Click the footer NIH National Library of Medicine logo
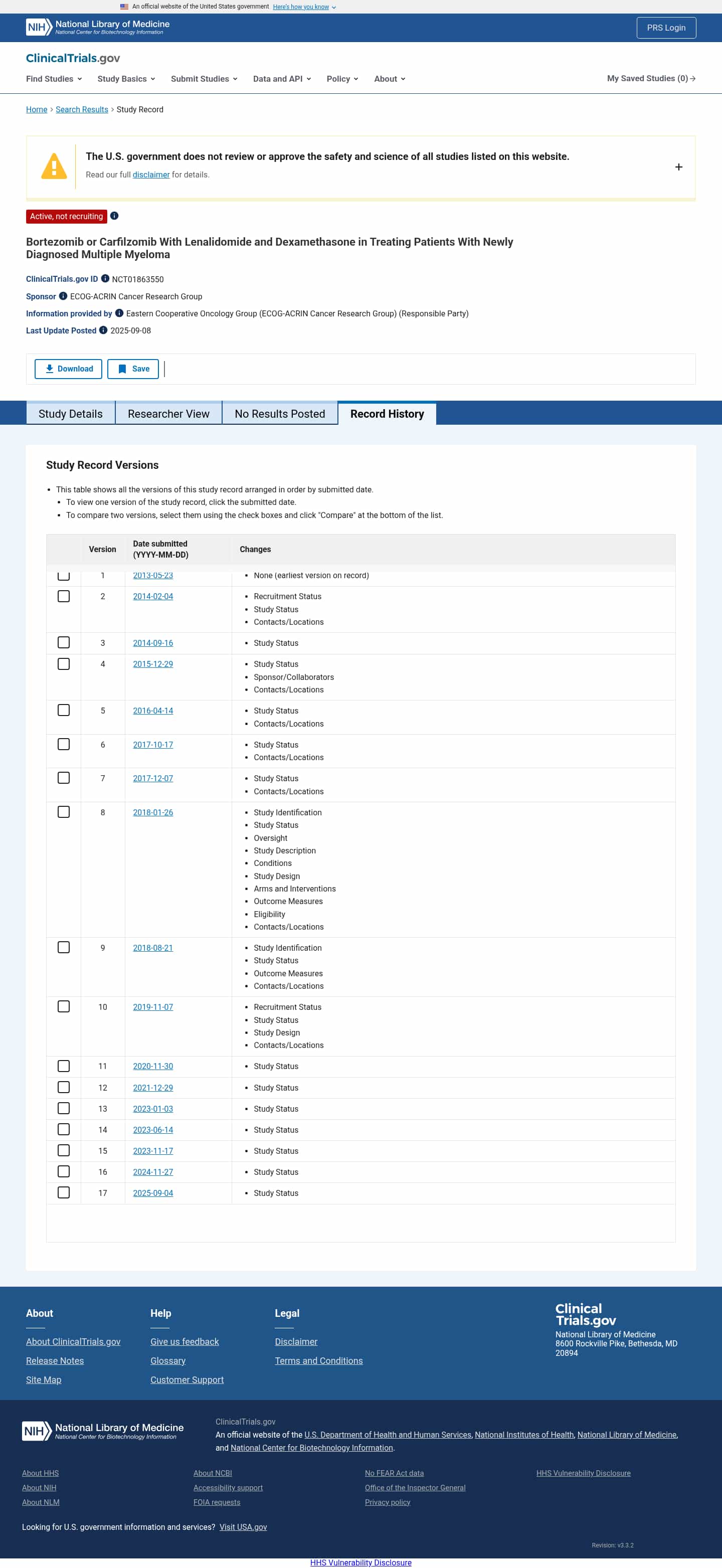The width and height of the screenshot is (722, 1568). click(x=103, y=1431)
